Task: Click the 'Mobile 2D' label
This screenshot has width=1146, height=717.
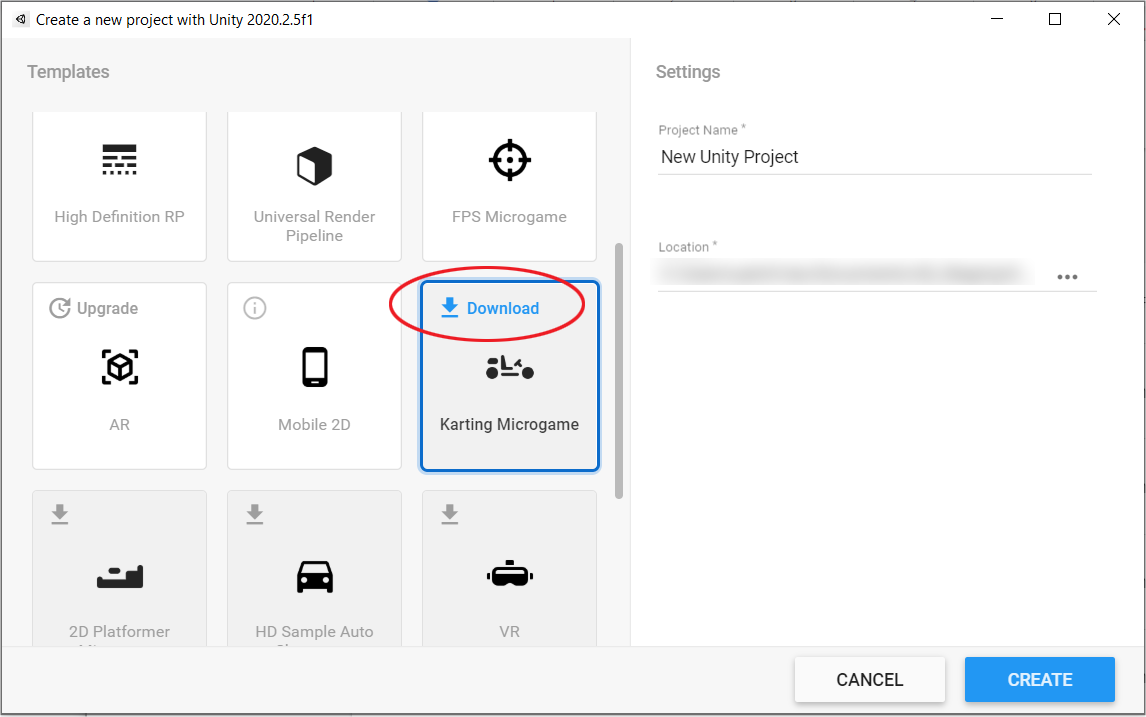Action: pos(314,425)
